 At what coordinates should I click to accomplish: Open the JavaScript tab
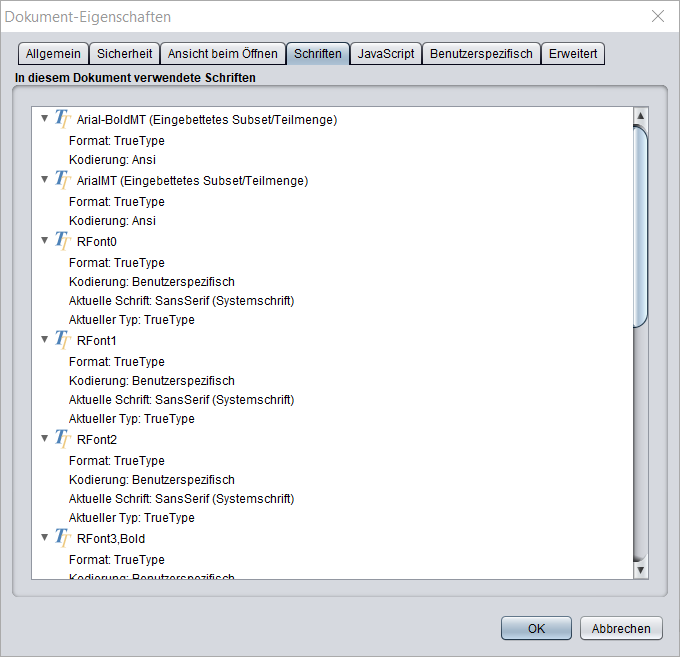[386, 54]
